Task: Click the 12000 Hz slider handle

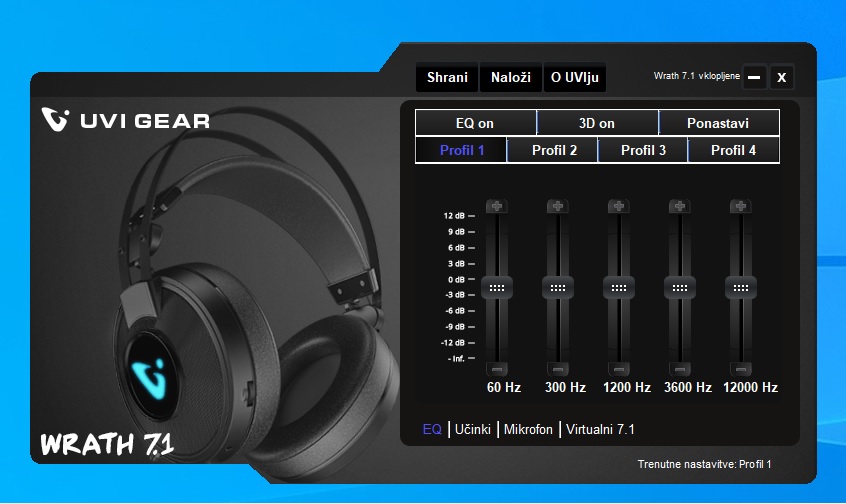Action: click(740, 288)
